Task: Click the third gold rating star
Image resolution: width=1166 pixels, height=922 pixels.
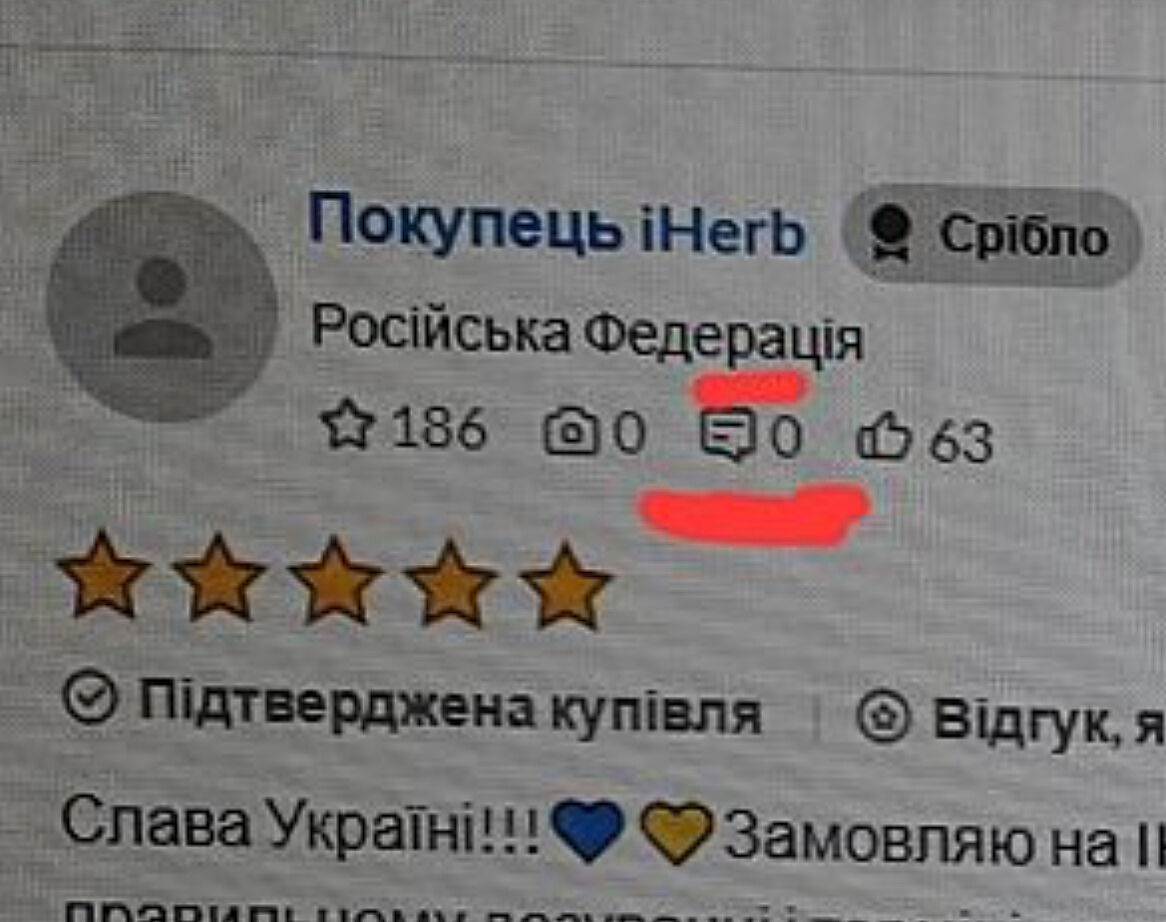Action: (x=335, y=580)
